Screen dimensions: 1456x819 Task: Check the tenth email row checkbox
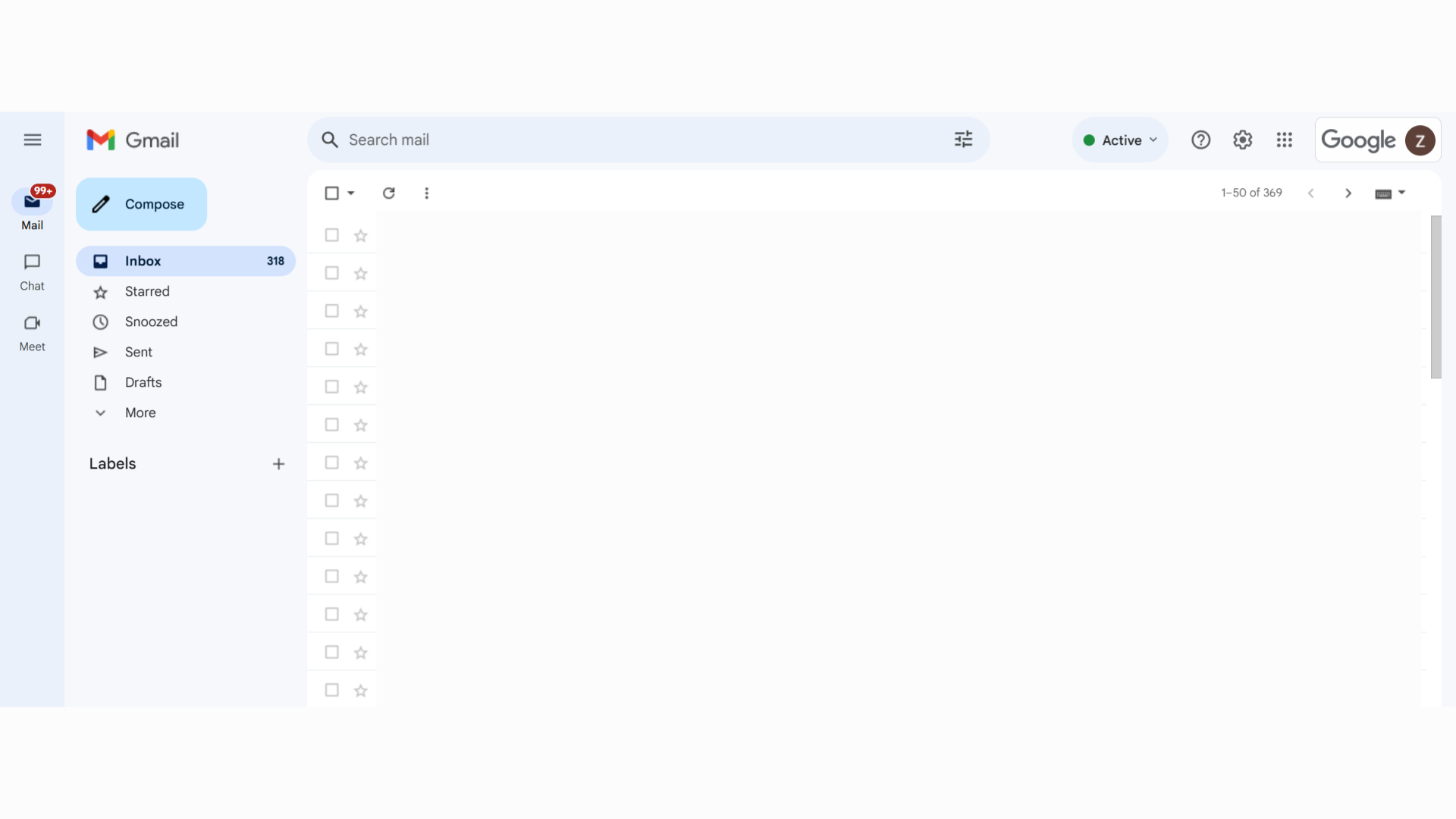331,576
